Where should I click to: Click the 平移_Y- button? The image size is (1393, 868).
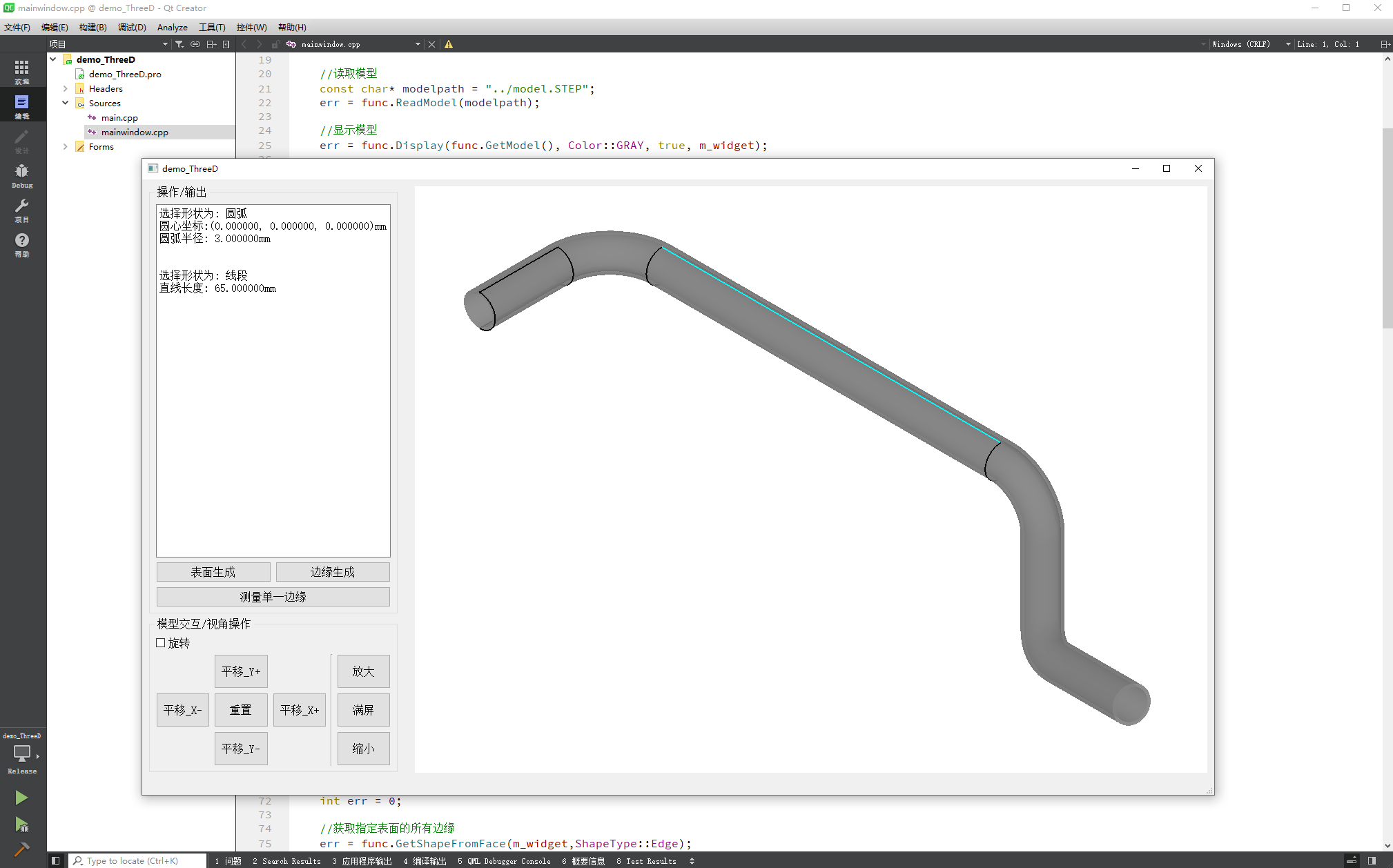(x=241, y=749)
